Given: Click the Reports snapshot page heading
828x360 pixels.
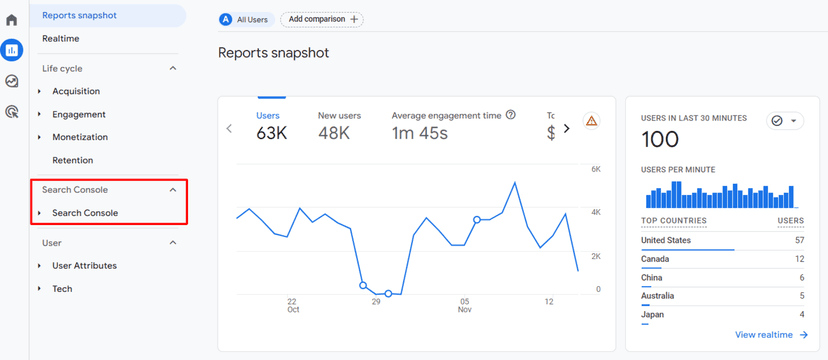Looking at the screenshot, I should tap(274, 53).
